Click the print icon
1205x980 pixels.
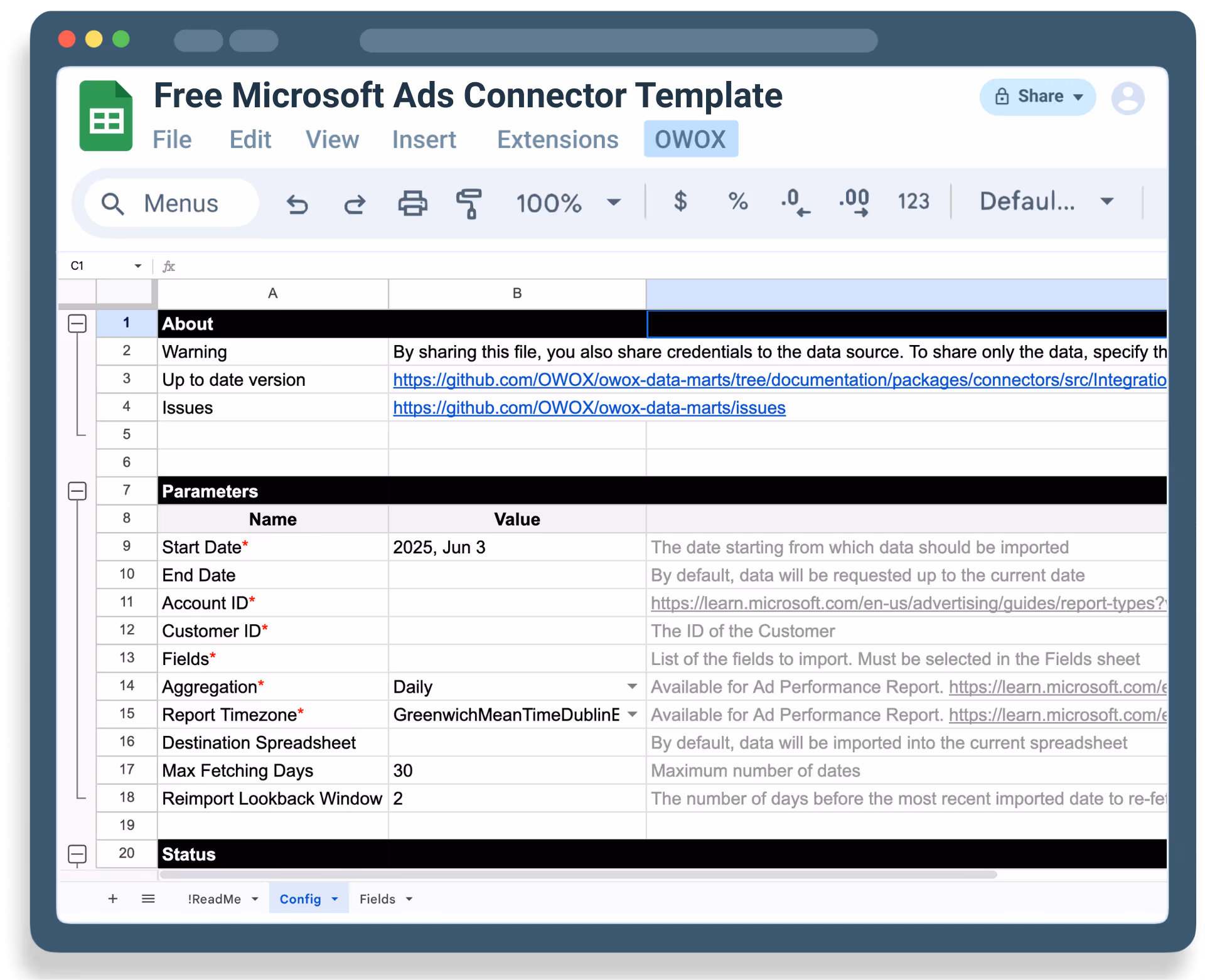[412, 203]
